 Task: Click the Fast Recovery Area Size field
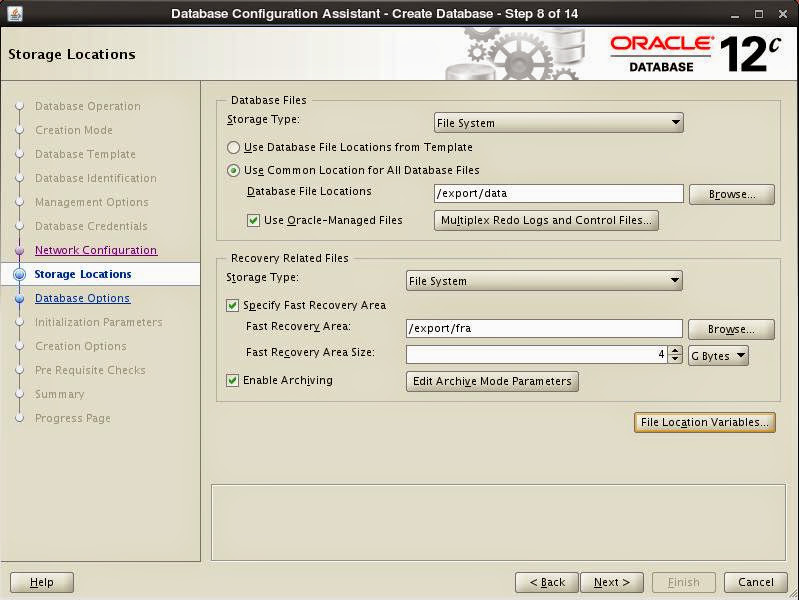(x=538, y=354)
